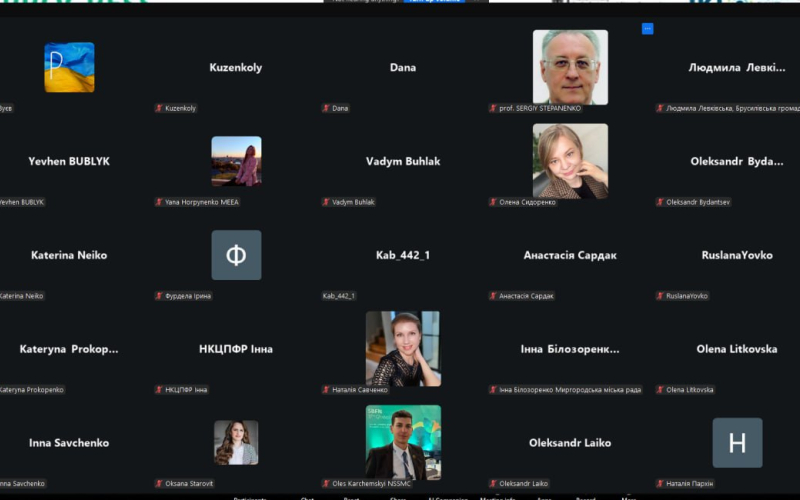Click the large Yevhen BUBLYK tile name
Viewport: 800px width, 500px height.
[x=69, y=161]
